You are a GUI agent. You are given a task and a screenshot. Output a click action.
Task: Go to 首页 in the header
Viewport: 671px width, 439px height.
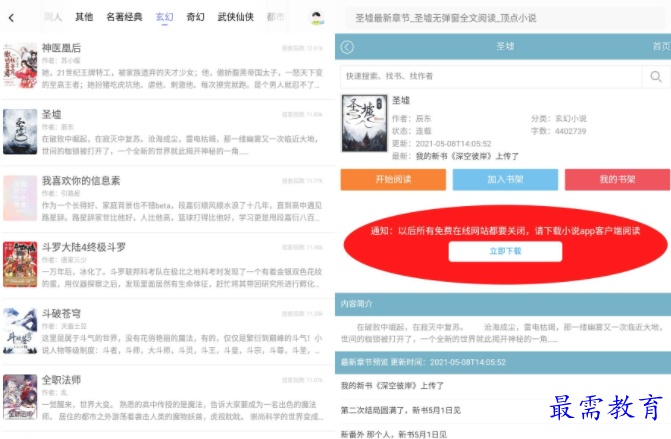point(661,47)
